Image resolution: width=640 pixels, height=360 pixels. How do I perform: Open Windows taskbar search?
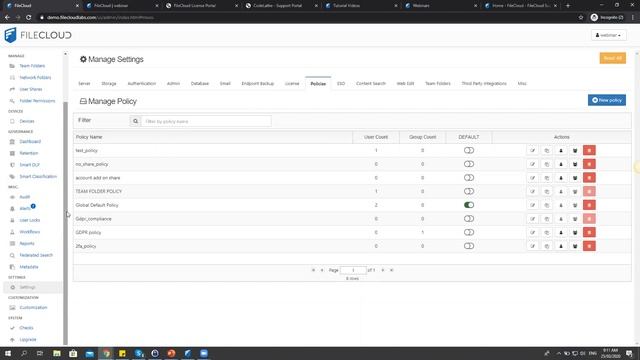click(24, 353)
